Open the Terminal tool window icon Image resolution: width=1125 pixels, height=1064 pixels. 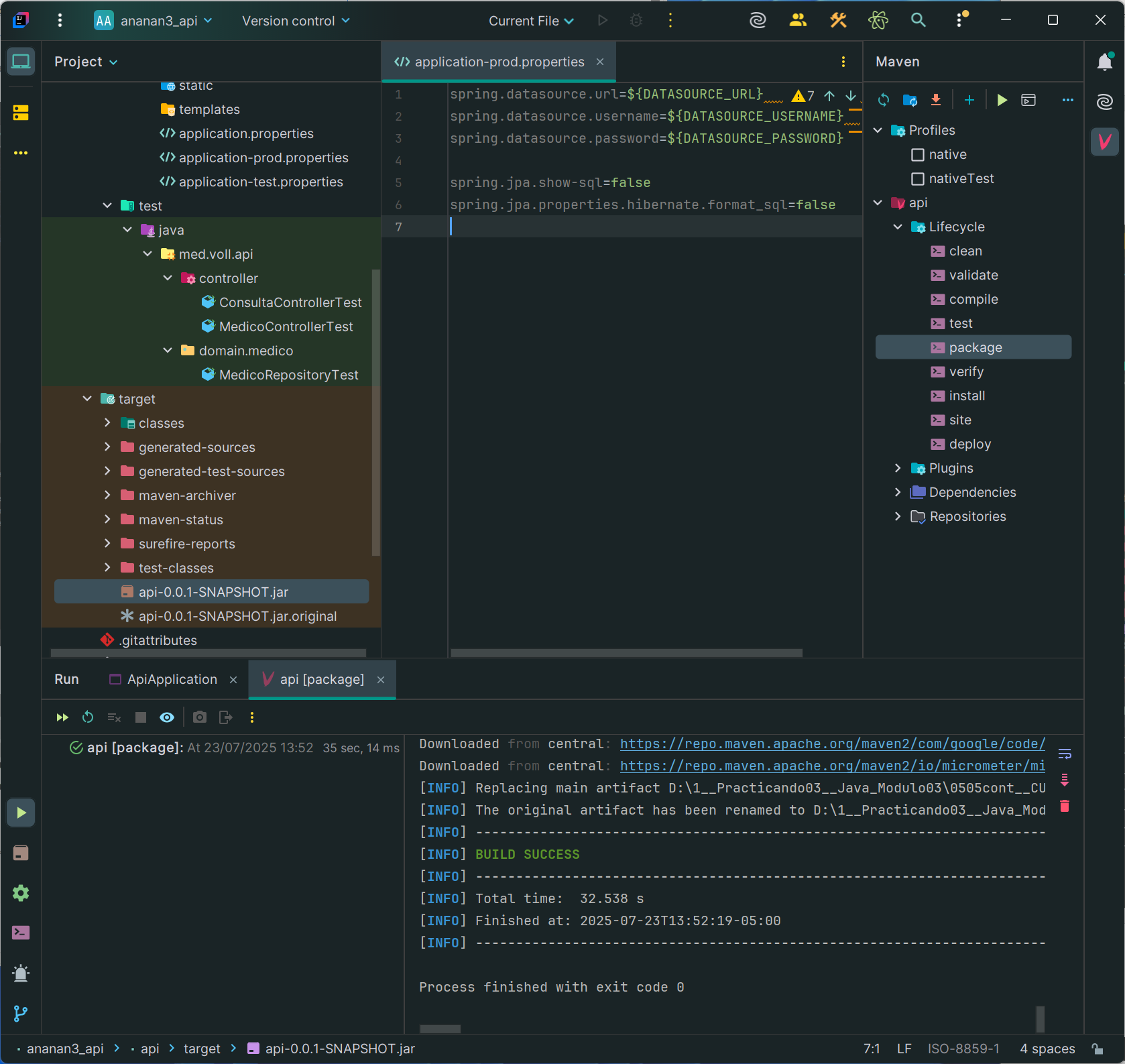(x=21, y=933)
